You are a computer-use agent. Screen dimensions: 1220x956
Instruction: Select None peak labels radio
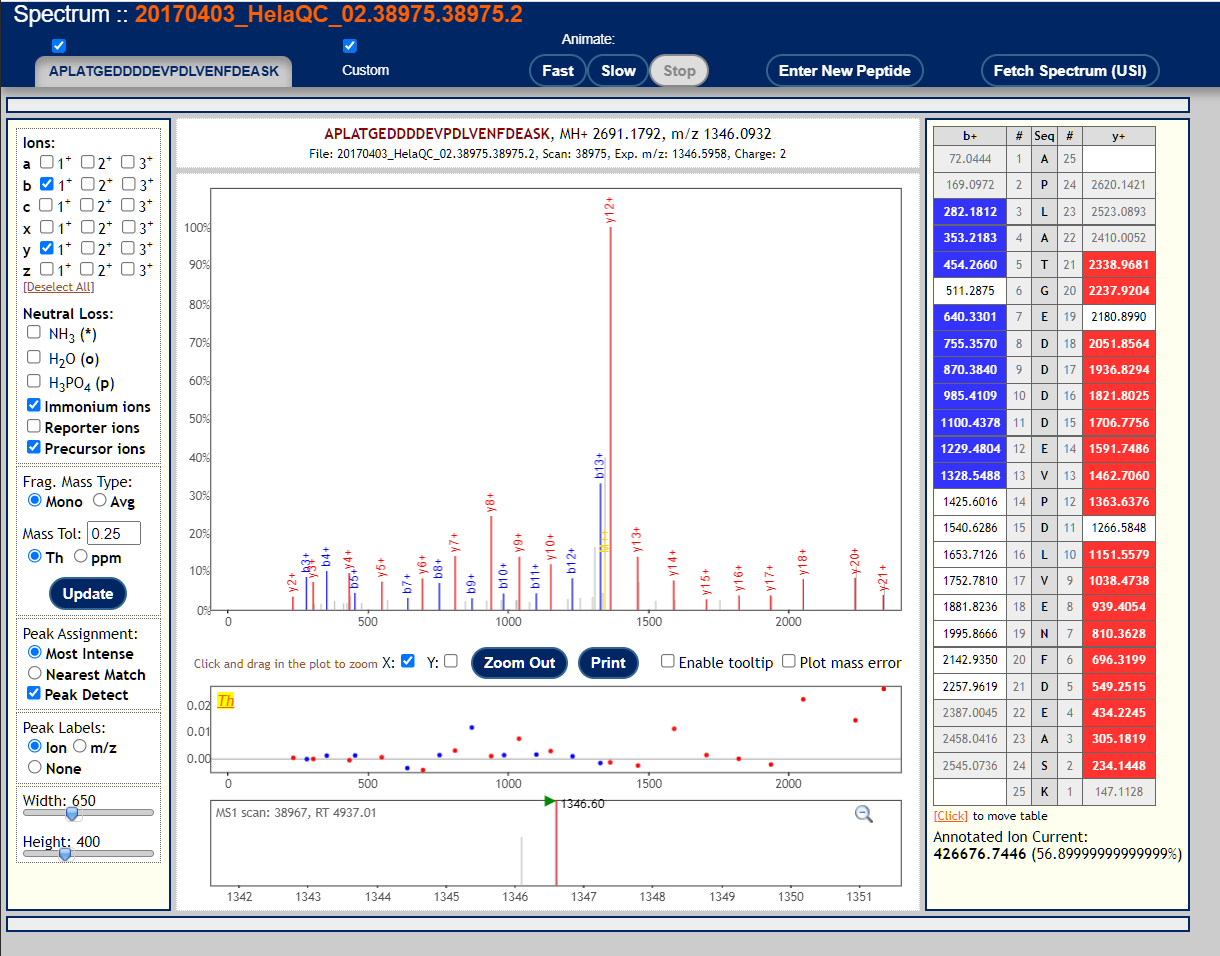35,767
